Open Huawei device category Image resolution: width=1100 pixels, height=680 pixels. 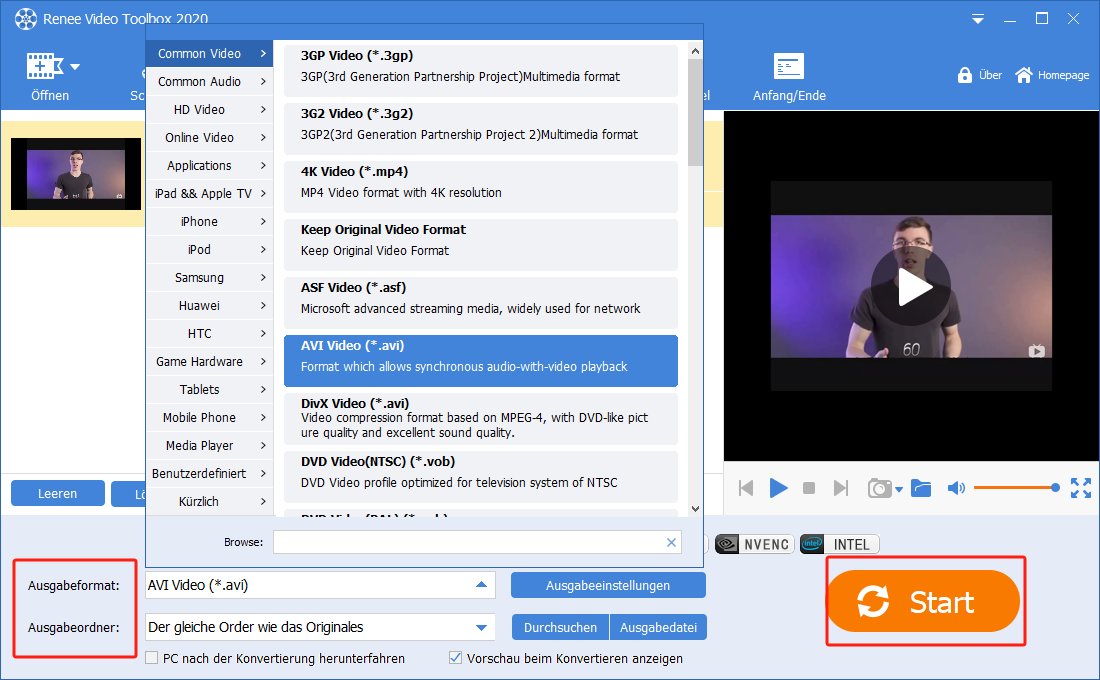click(x=209, y=306)
